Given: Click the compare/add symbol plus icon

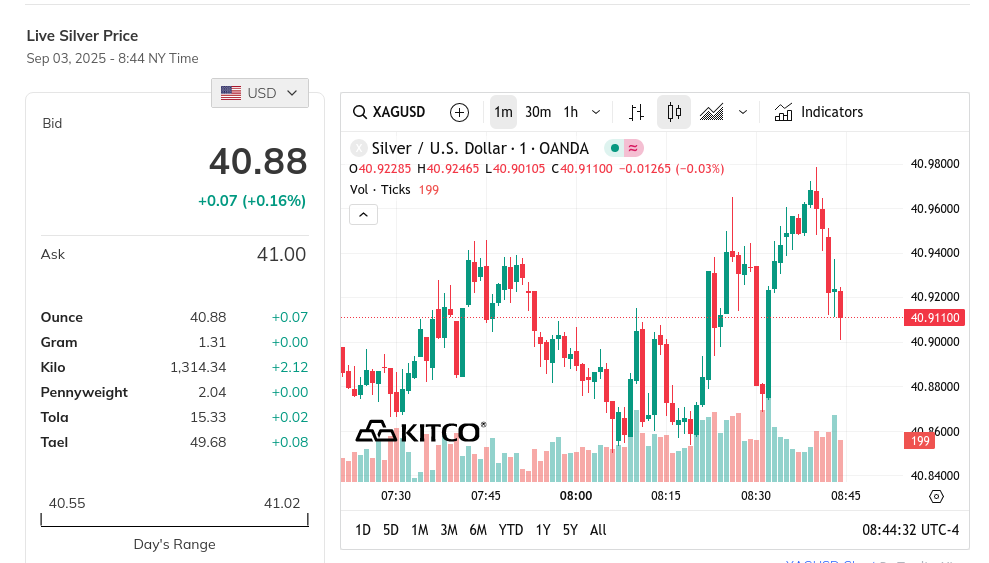Looking at the screenshot, I should tap(459, 112).
